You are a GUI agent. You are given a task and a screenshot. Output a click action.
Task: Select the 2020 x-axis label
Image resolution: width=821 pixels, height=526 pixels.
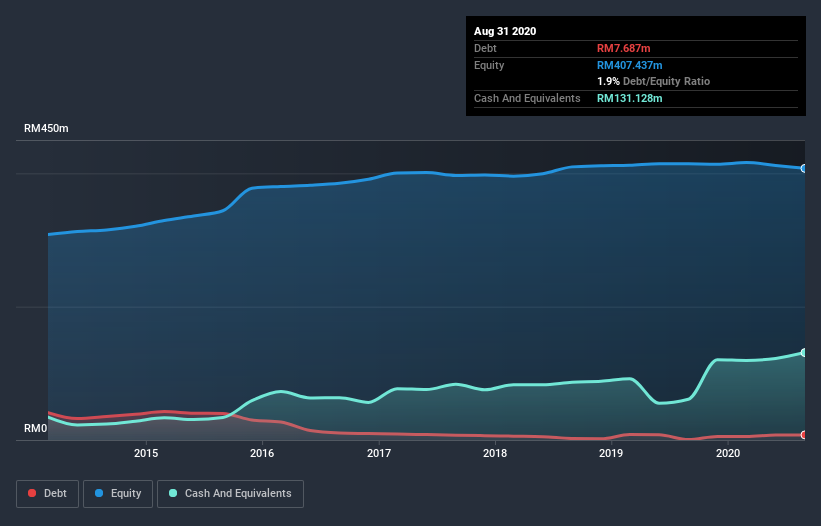[728, 453]
